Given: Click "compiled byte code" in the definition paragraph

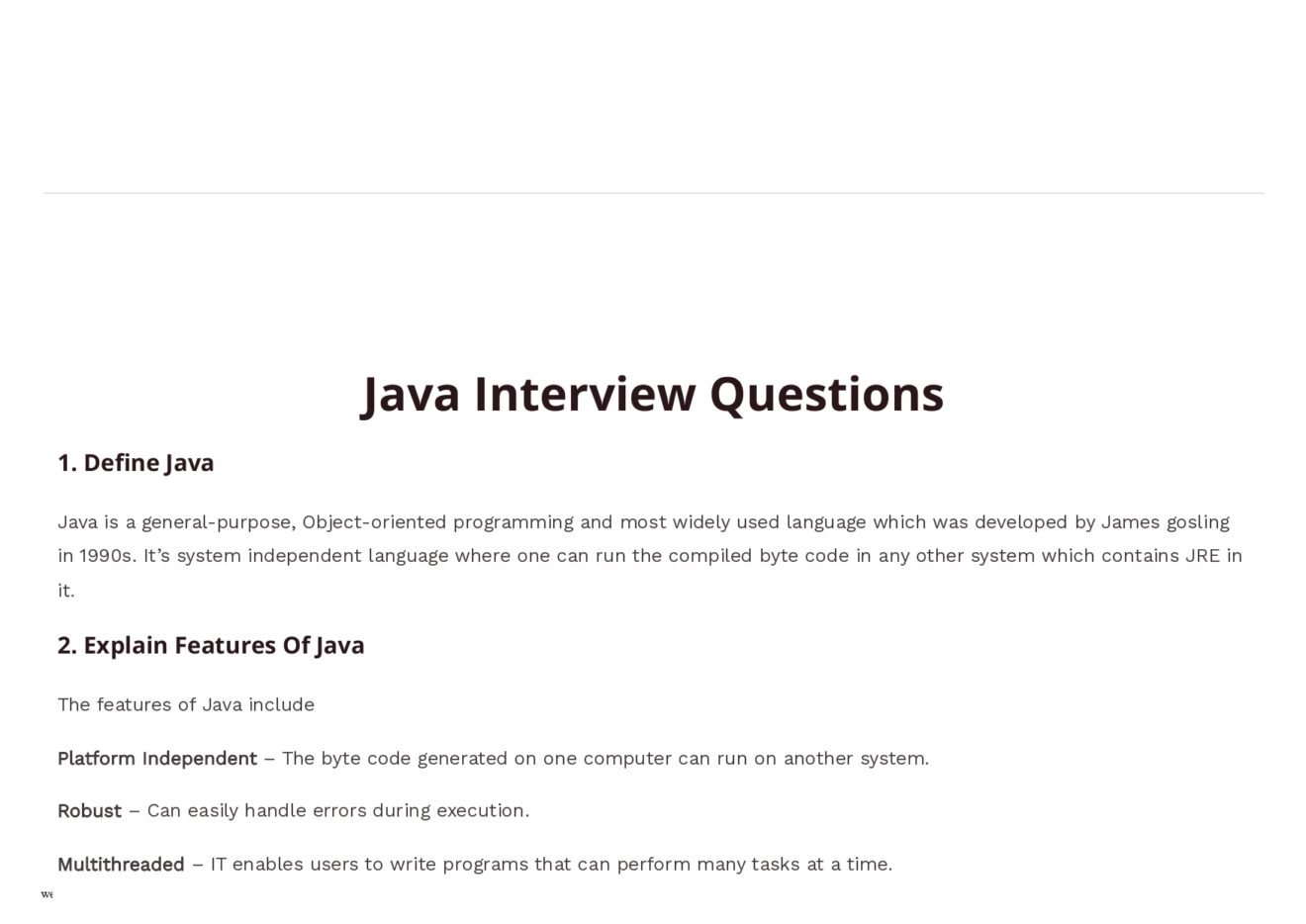Looking at the screenshot, I should (x=758, y=555).
